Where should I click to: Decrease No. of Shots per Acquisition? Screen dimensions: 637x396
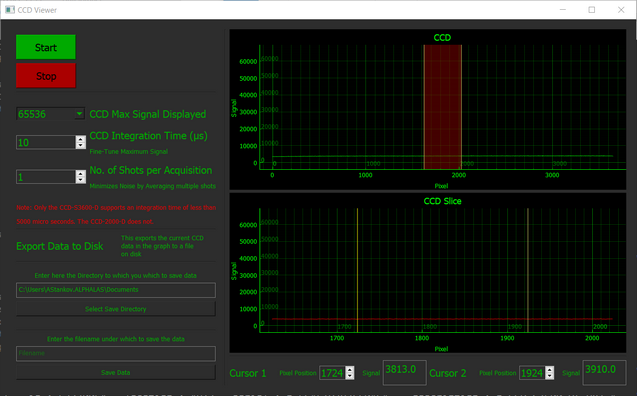80,180
